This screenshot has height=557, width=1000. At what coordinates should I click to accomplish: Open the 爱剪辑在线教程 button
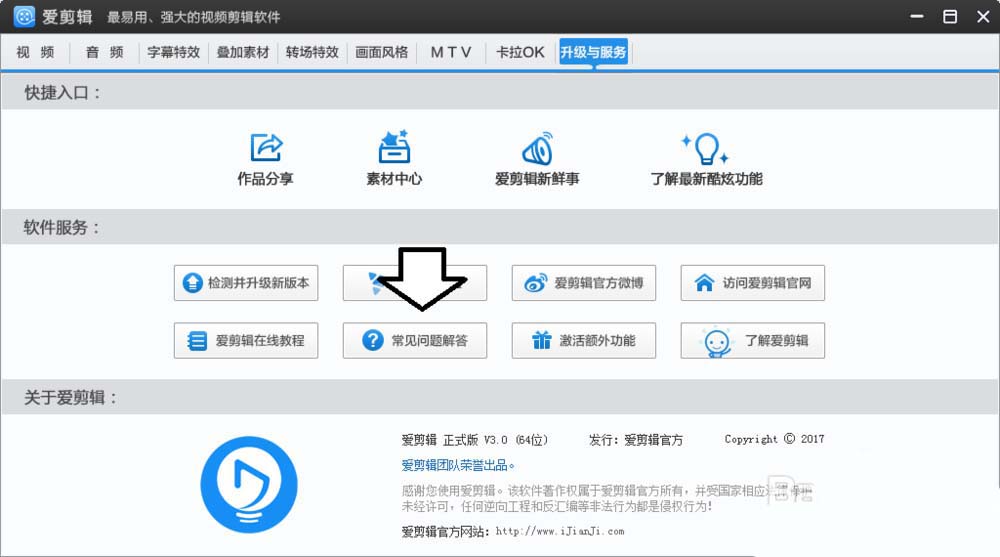[246, 341]
